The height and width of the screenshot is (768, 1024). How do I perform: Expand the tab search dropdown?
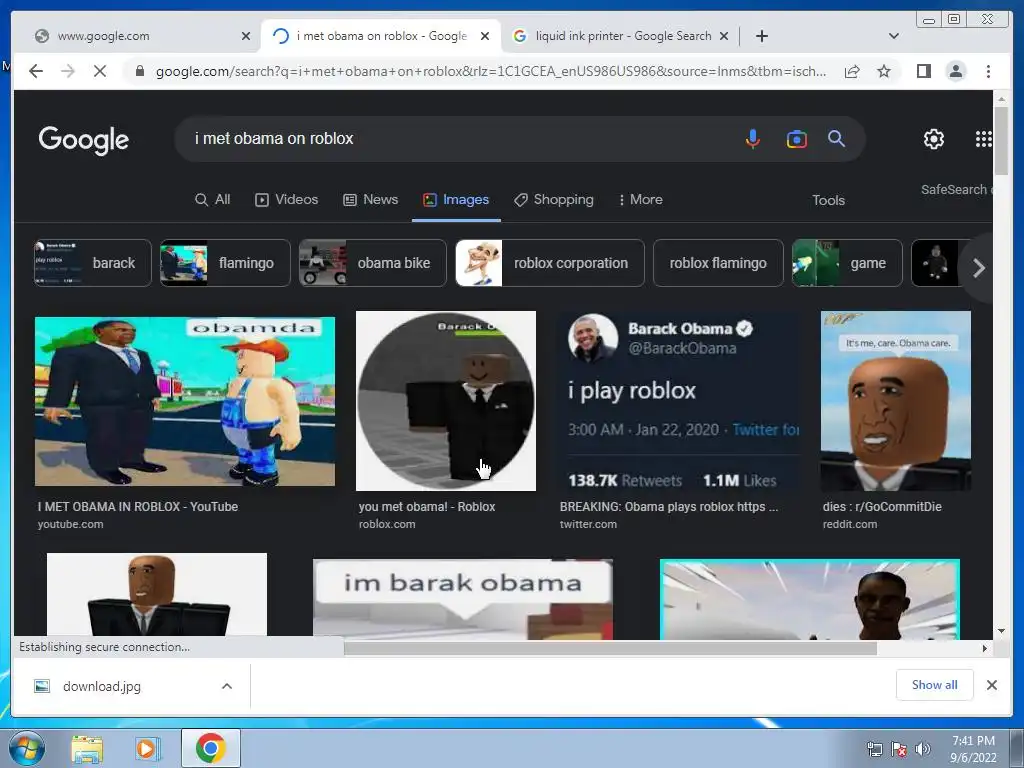(x=894, y=36)
